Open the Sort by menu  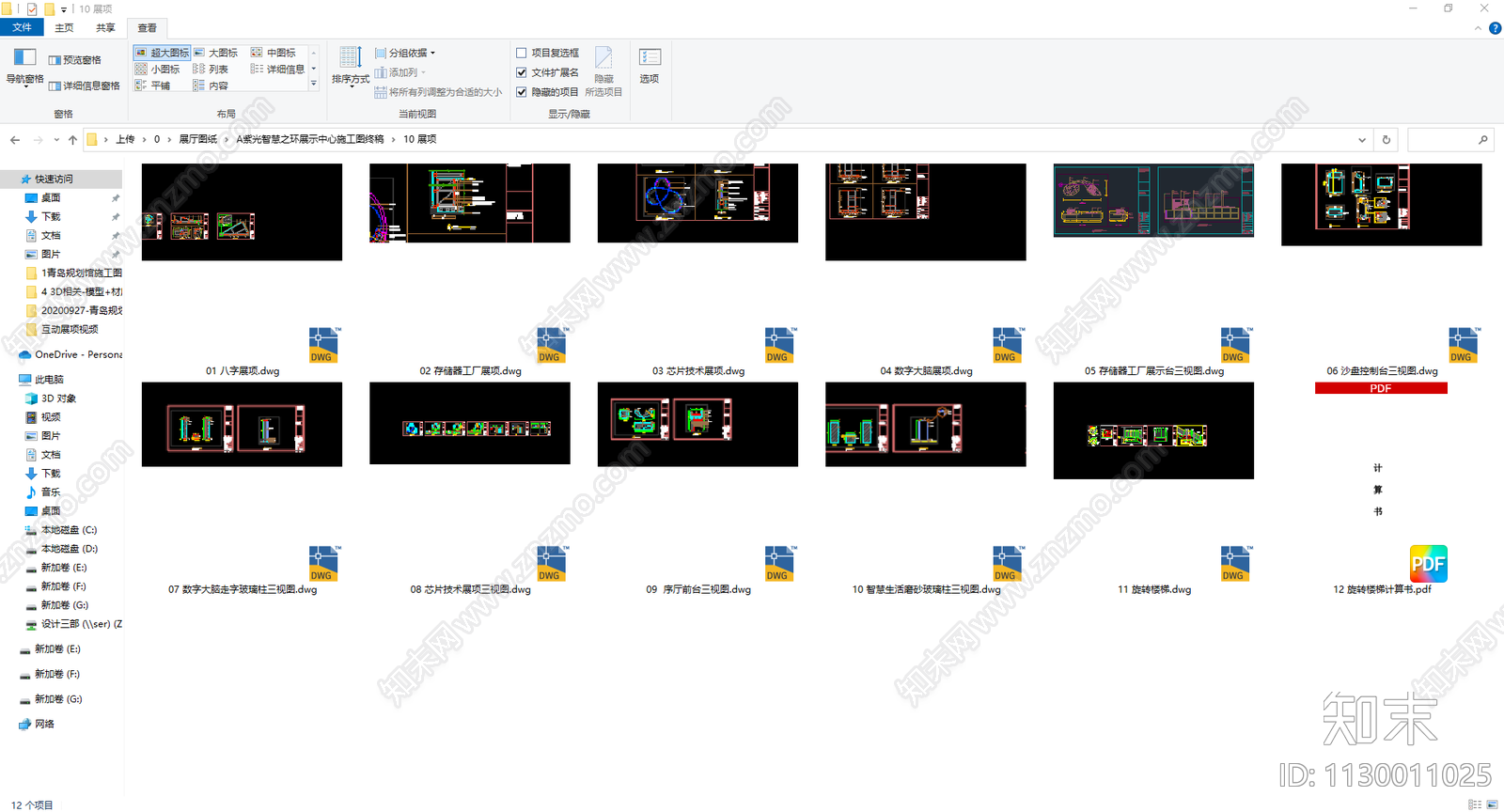[351, 67]
